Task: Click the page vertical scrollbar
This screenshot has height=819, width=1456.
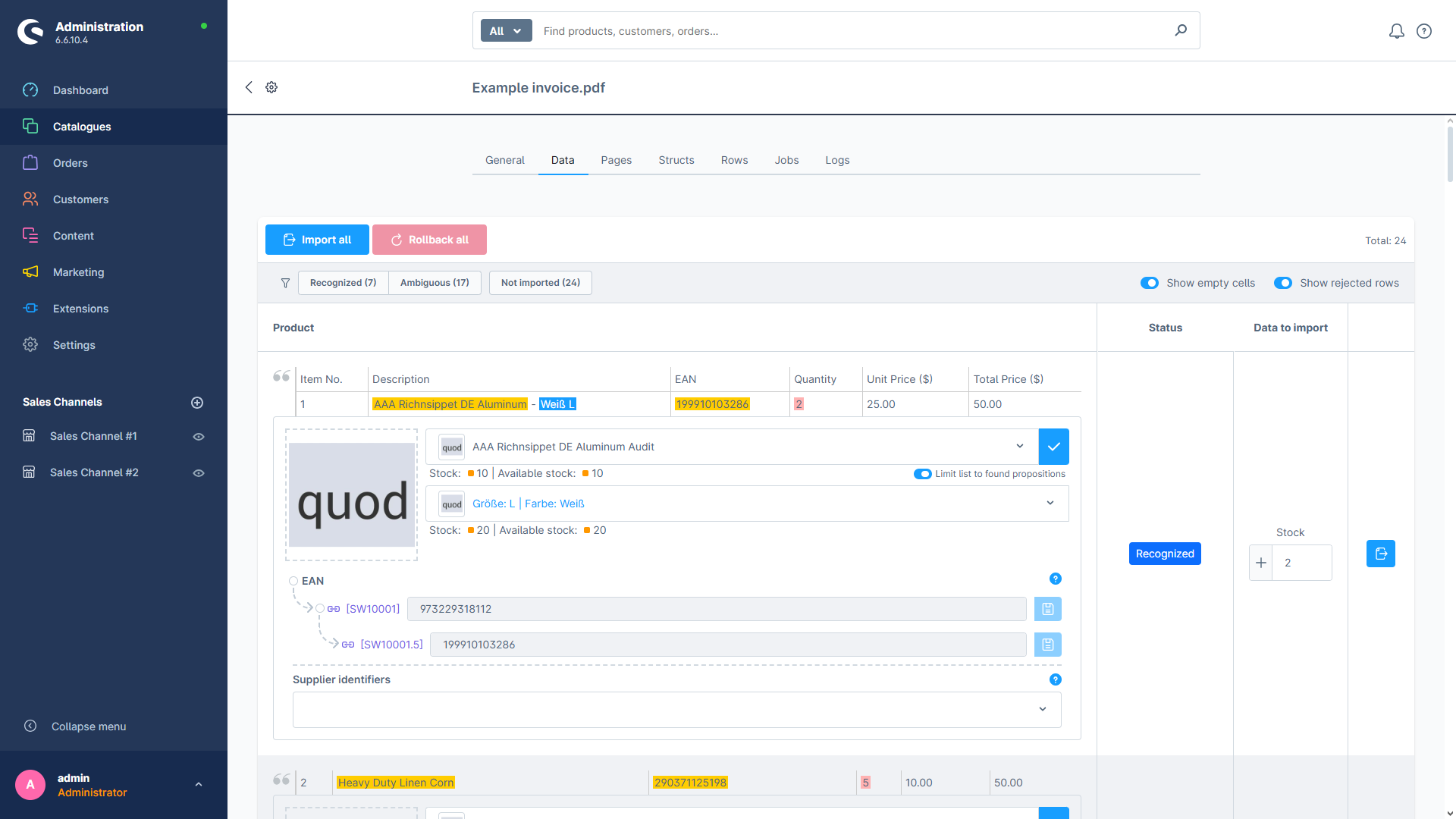Action: [x=1450, y=155]
